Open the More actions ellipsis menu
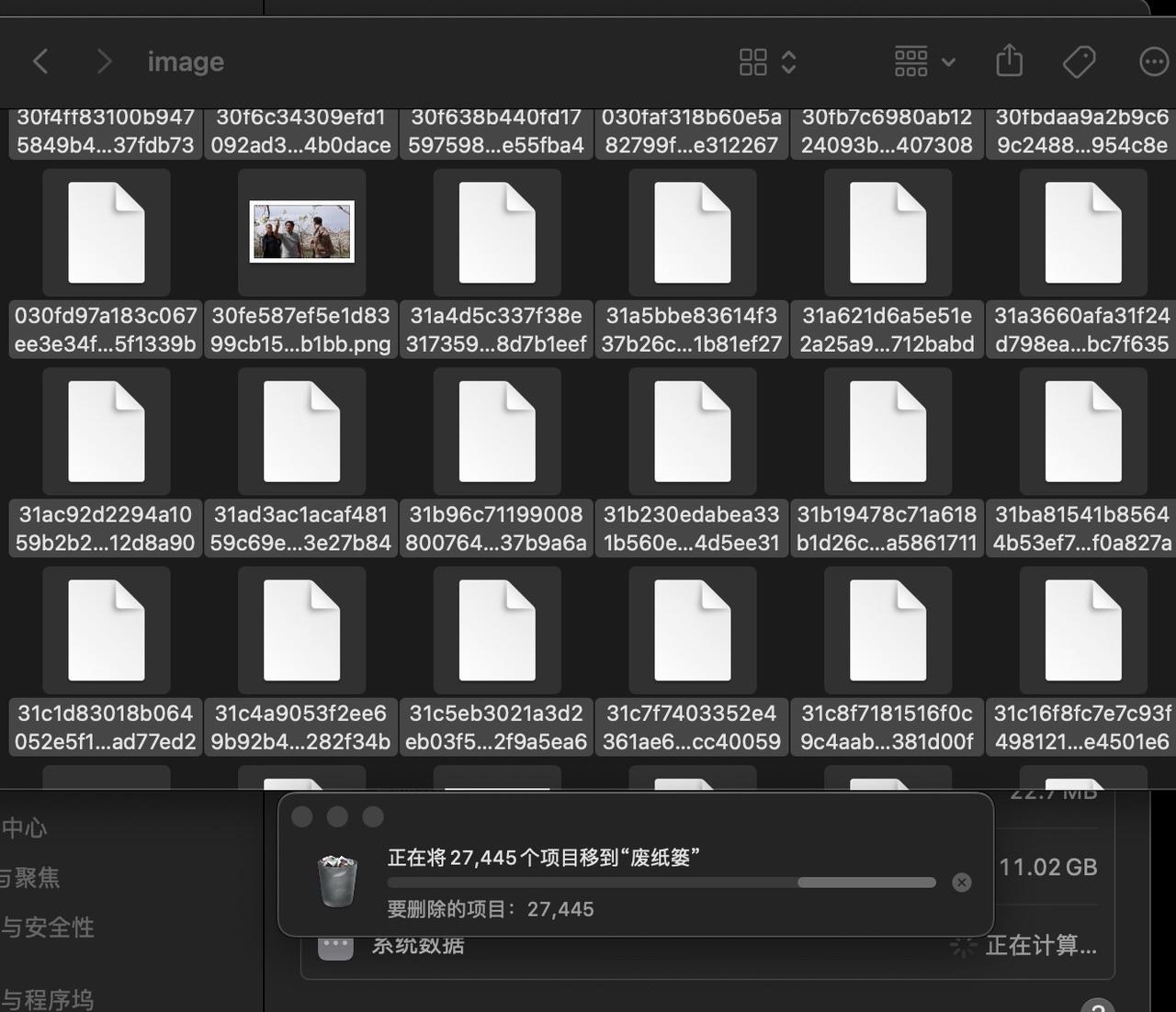This screenshot has width=1176, height=1012. [1153, 62]
